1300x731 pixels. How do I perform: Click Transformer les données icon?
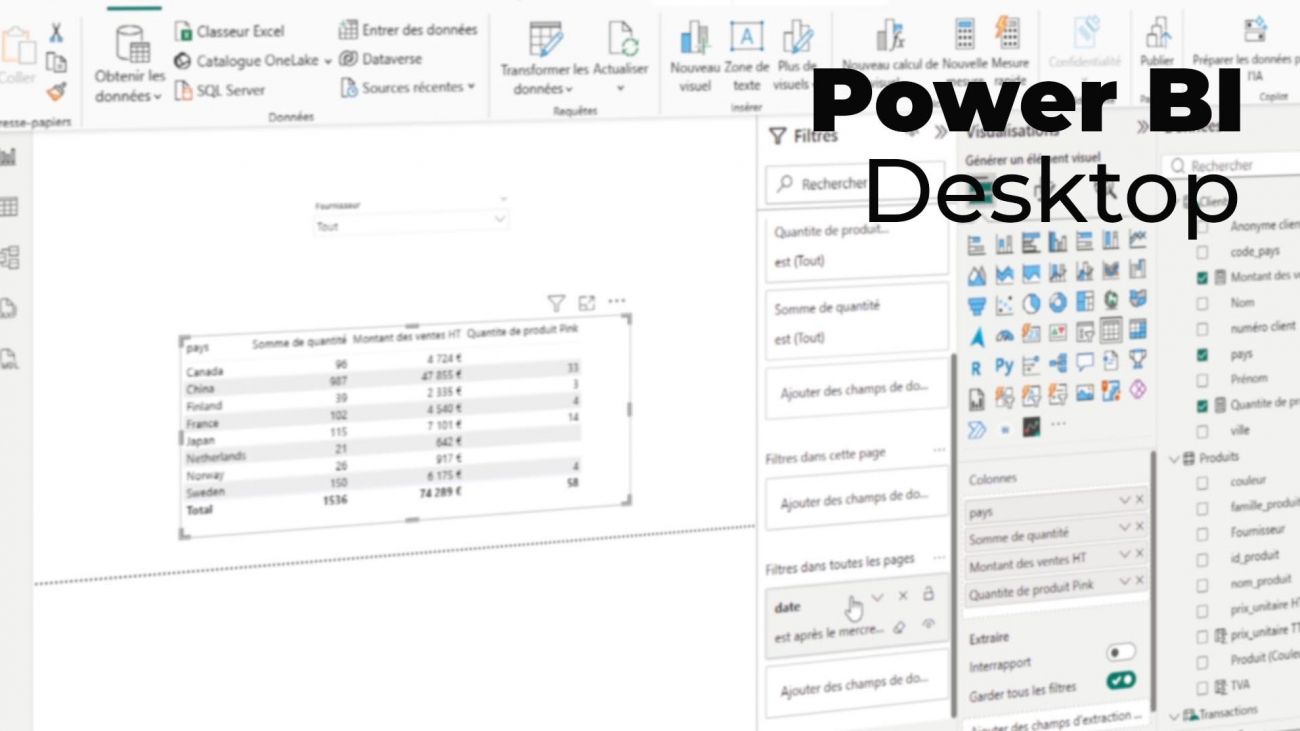[x=545, y=40]
